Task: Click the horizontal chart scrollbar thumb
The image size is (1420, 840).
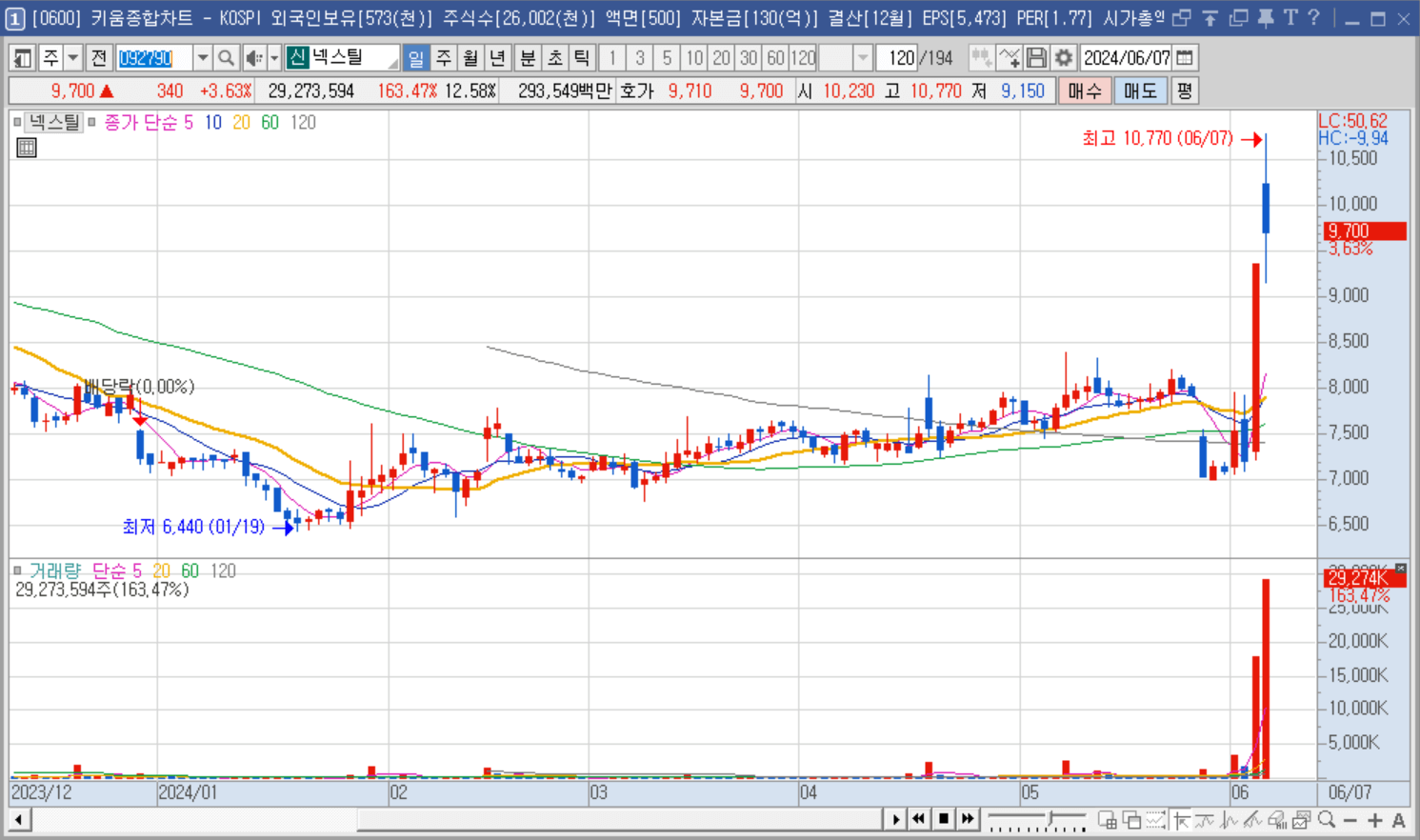Action: 621,819
